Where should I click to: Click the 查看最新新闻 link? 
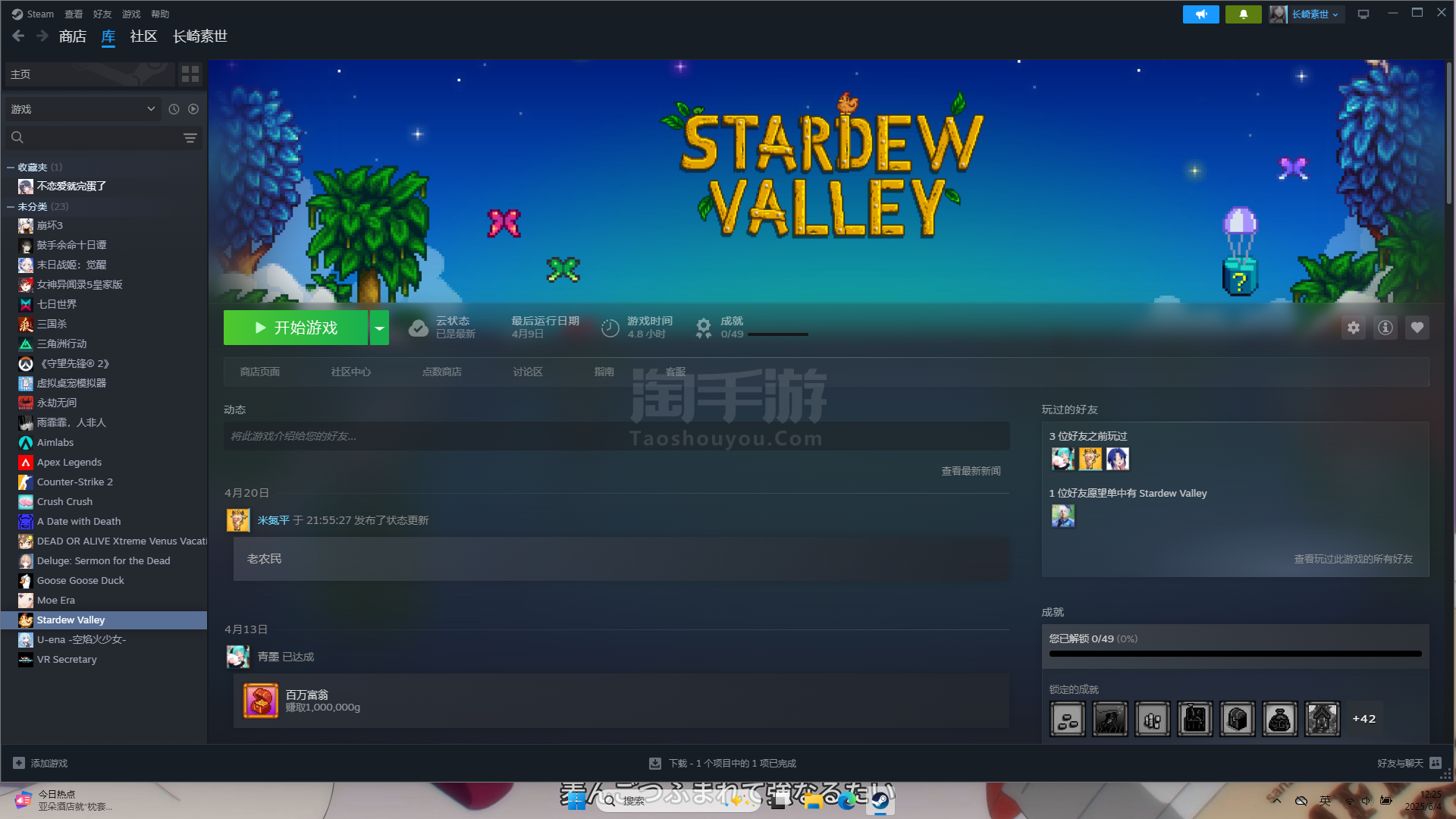tap(971, 471)
